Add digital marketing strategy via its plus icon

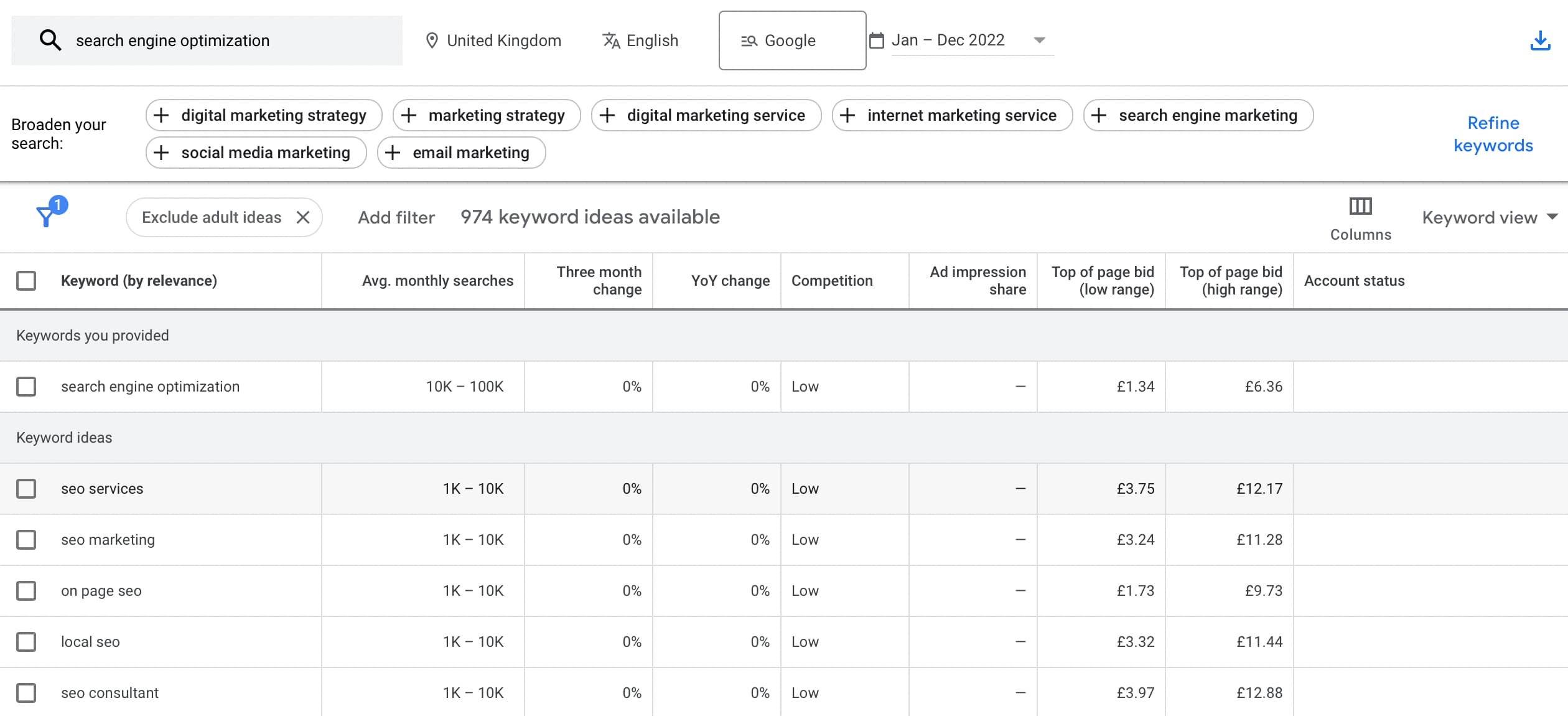pyautogui.click(x=161, y=115)
